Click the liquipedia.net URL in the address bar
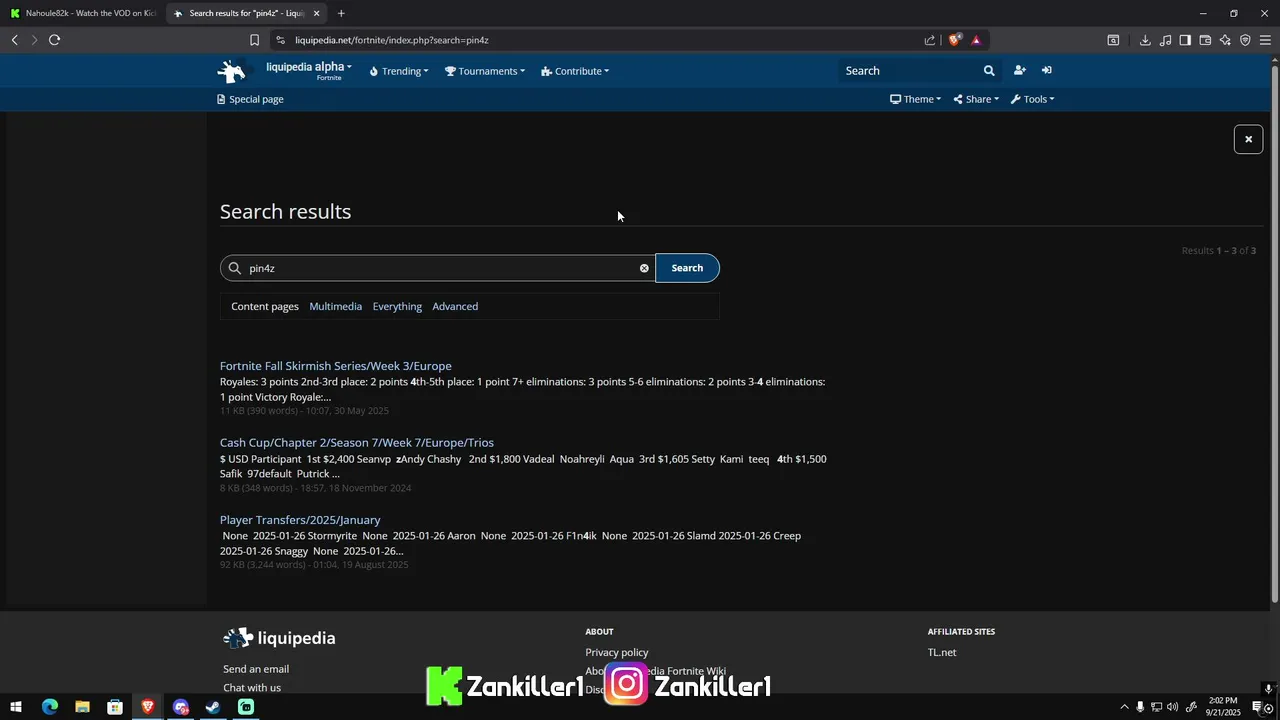The height and width of the screenshot is (720, 1280). click(391, 40)
